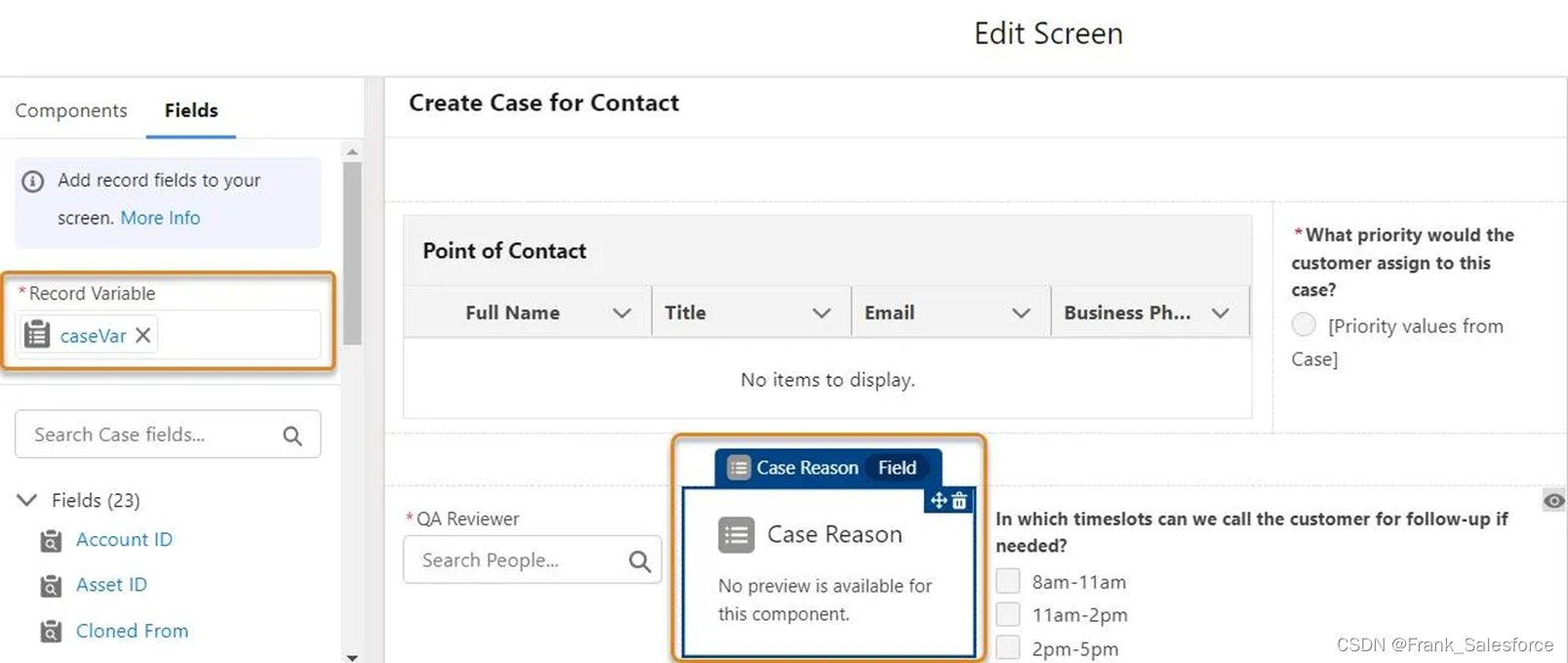Click the caseVar record variable icon
Screen dimensions: 1568x663
(x=37, y=335)
